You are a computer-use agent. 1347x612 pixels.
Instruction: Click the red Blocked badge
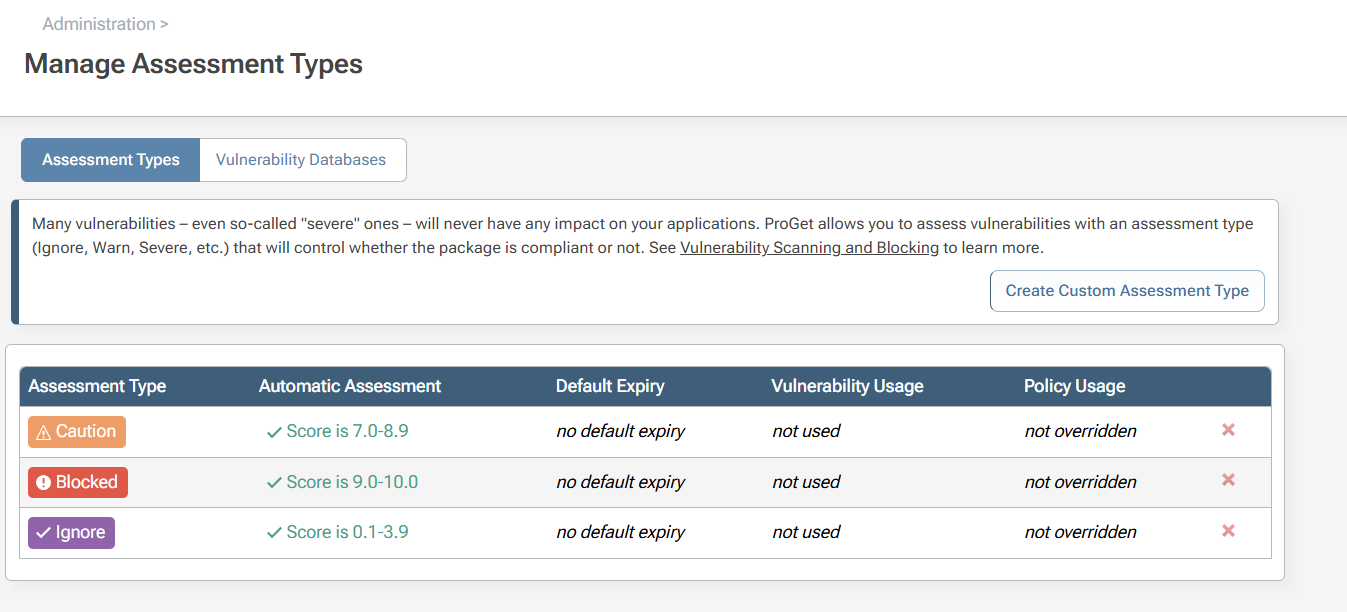pos(78,482)
